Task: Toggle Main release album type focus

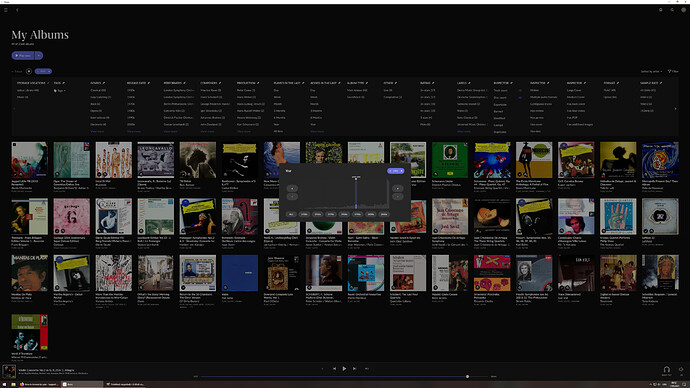Action: pyautogui.click(x=357, y=90)
